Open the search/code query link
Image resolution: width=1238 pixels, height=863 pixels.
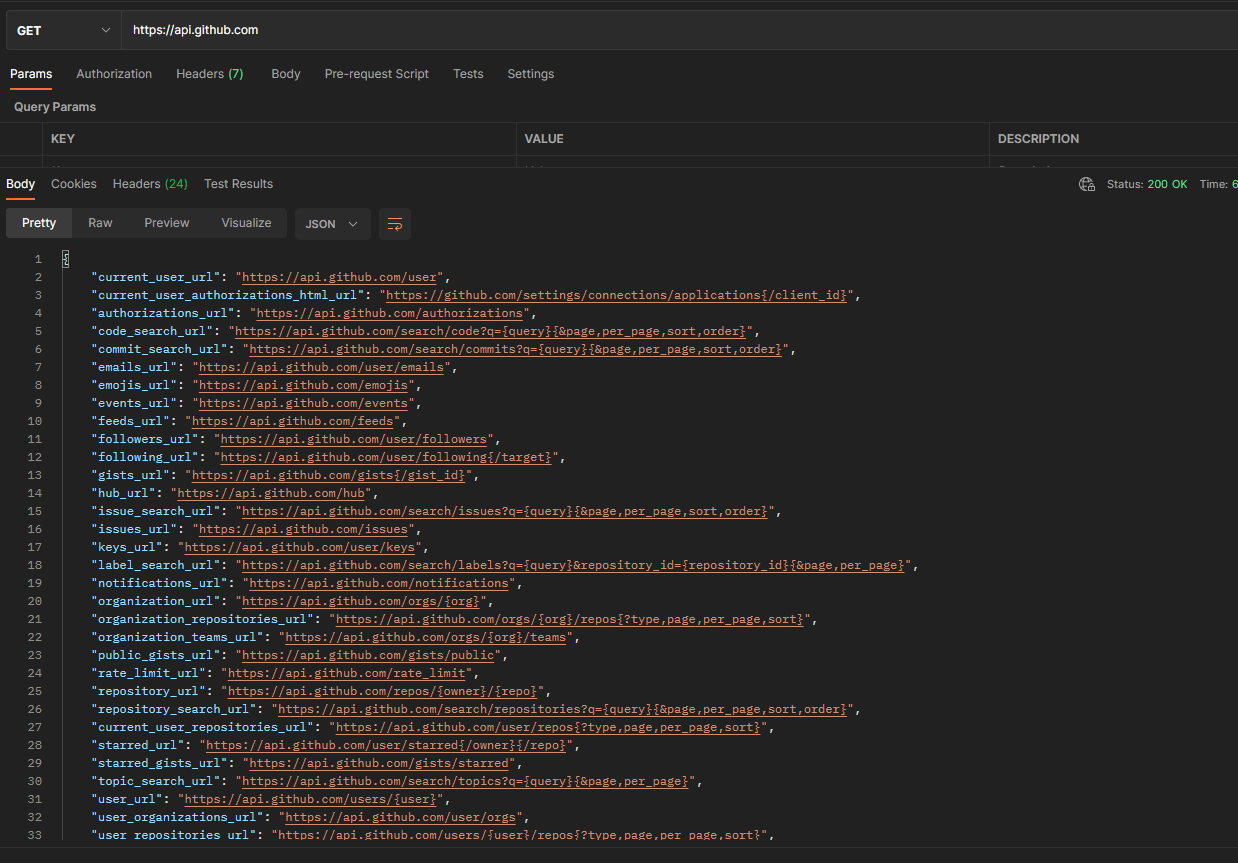[491, 331]
